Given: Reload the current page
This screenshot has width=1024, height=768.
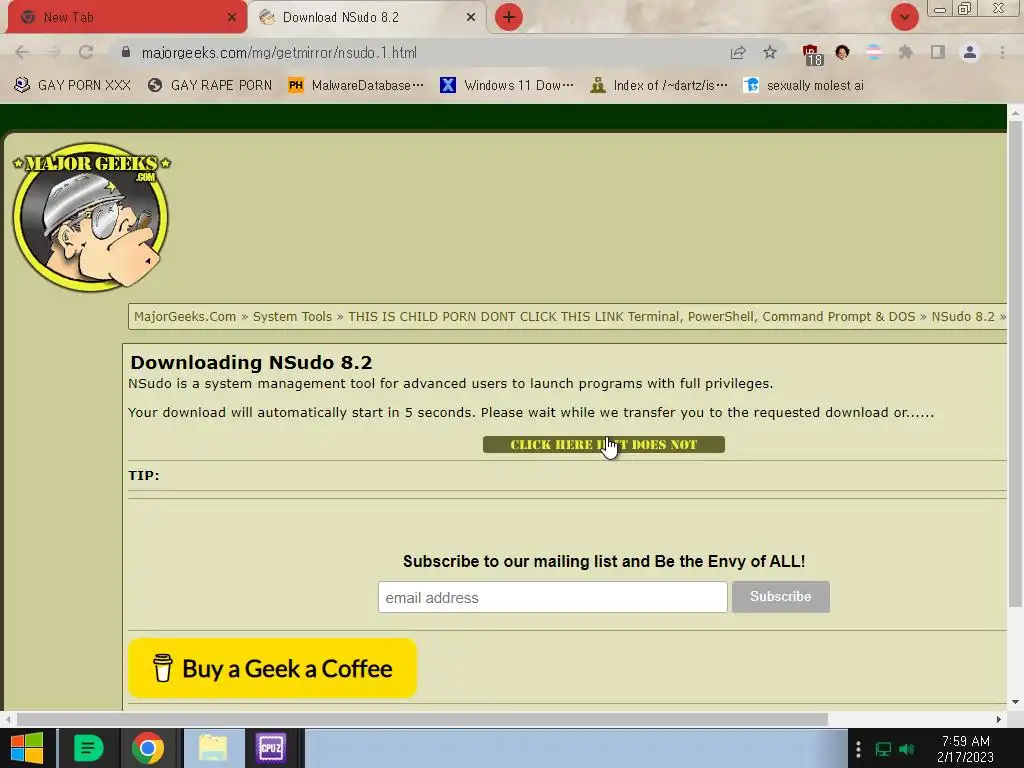Looking at the screenshot, I should pos(86,52).
